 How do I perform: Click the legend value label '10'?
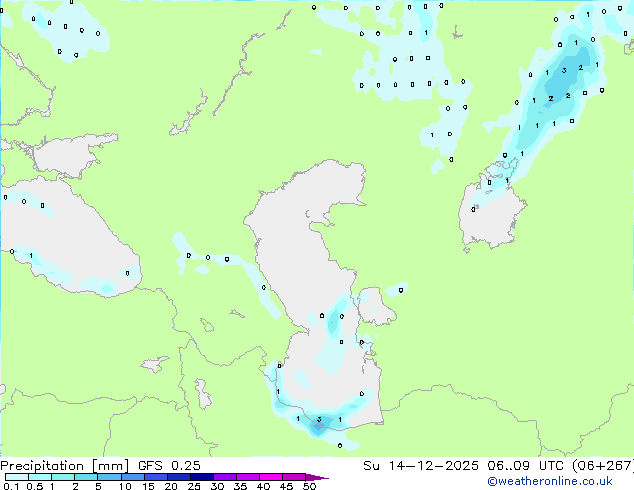[125, 486]
